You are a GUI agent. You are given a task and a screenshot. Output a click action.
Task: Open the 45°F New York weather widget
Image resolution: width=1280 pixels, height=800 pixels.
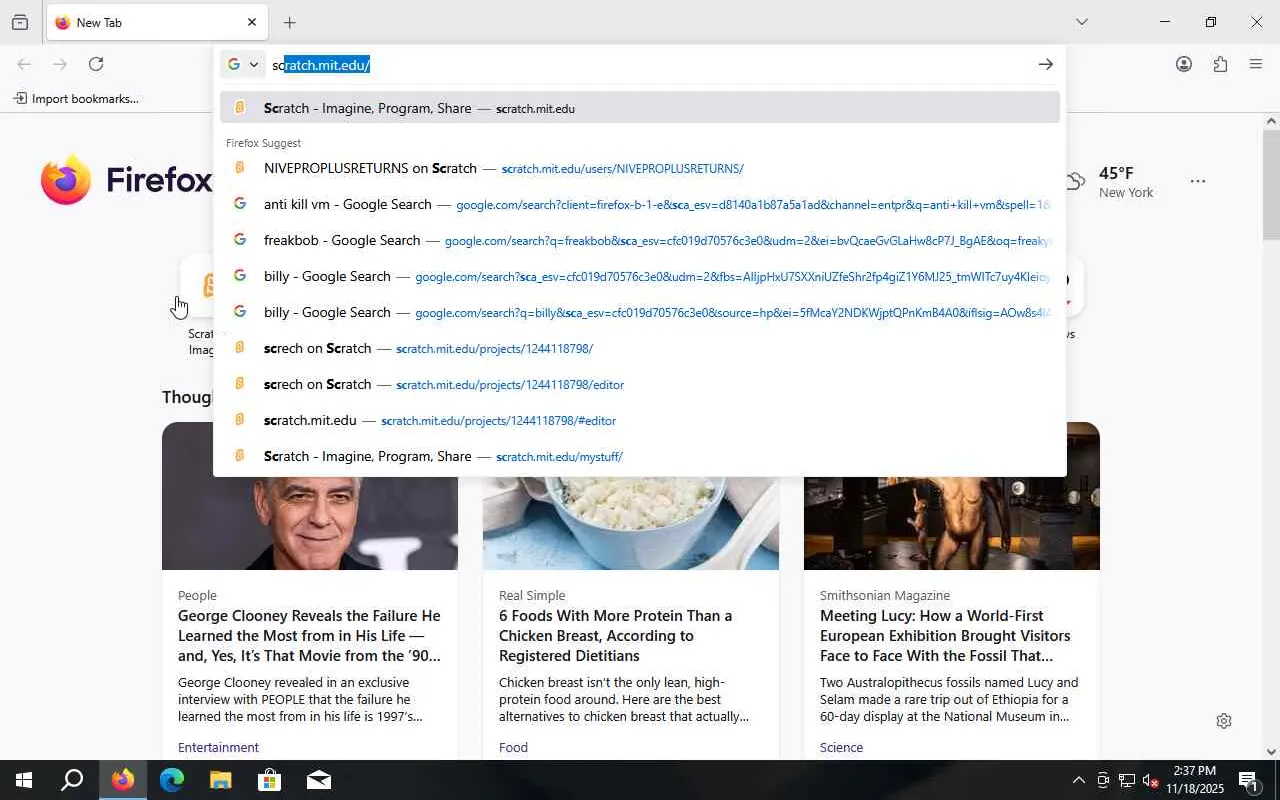[1109, 182]
